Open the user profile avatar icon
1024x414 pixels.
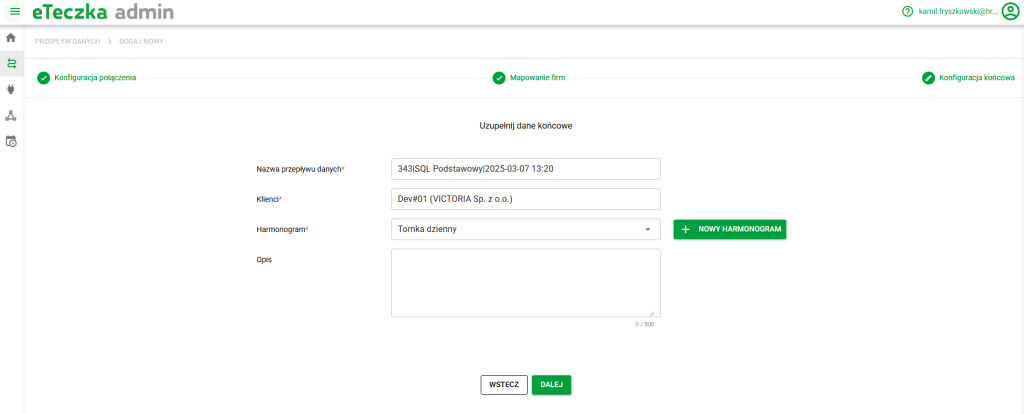point(1009,12)
